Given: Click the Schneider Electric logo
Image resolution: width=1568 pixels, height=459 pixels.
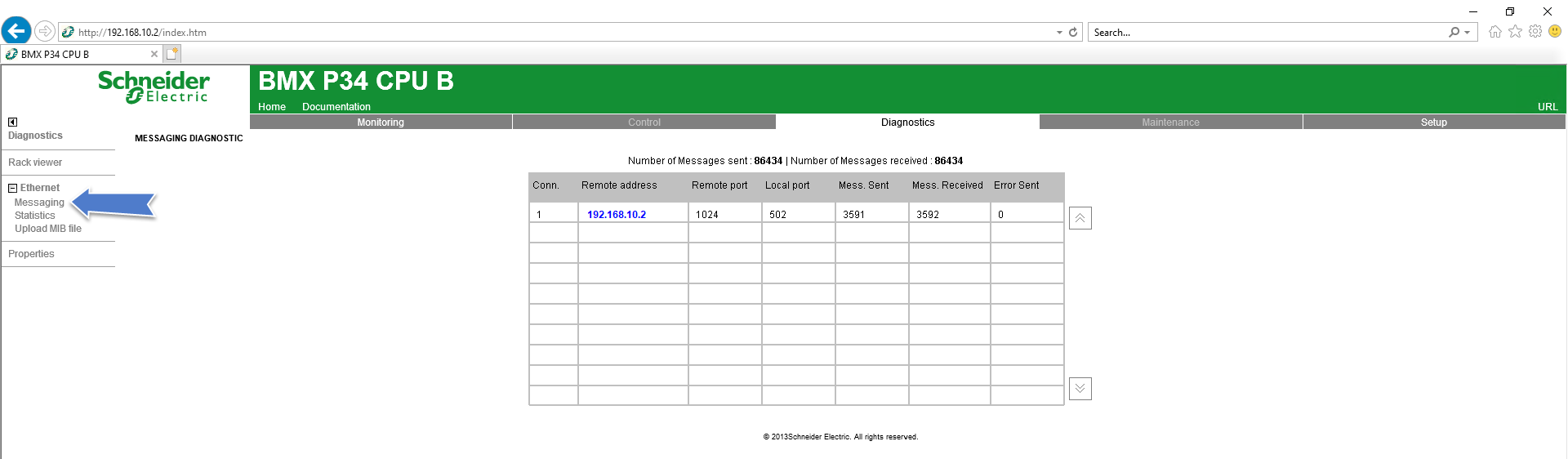Looking at the screenshot, I should (154, 87).
